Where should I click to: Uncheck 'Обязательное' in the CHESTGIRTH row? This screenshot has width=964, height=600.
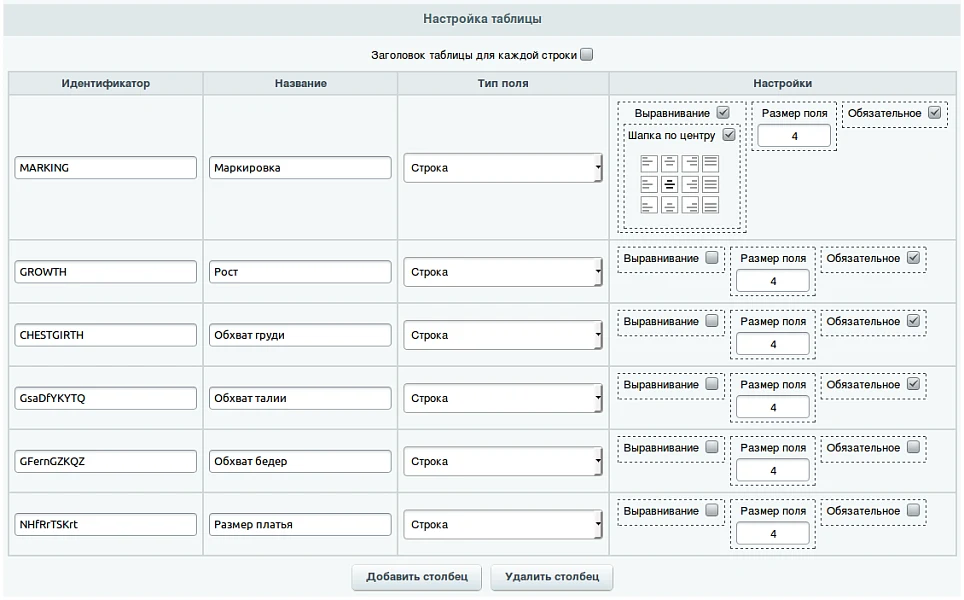pos(914,321)
